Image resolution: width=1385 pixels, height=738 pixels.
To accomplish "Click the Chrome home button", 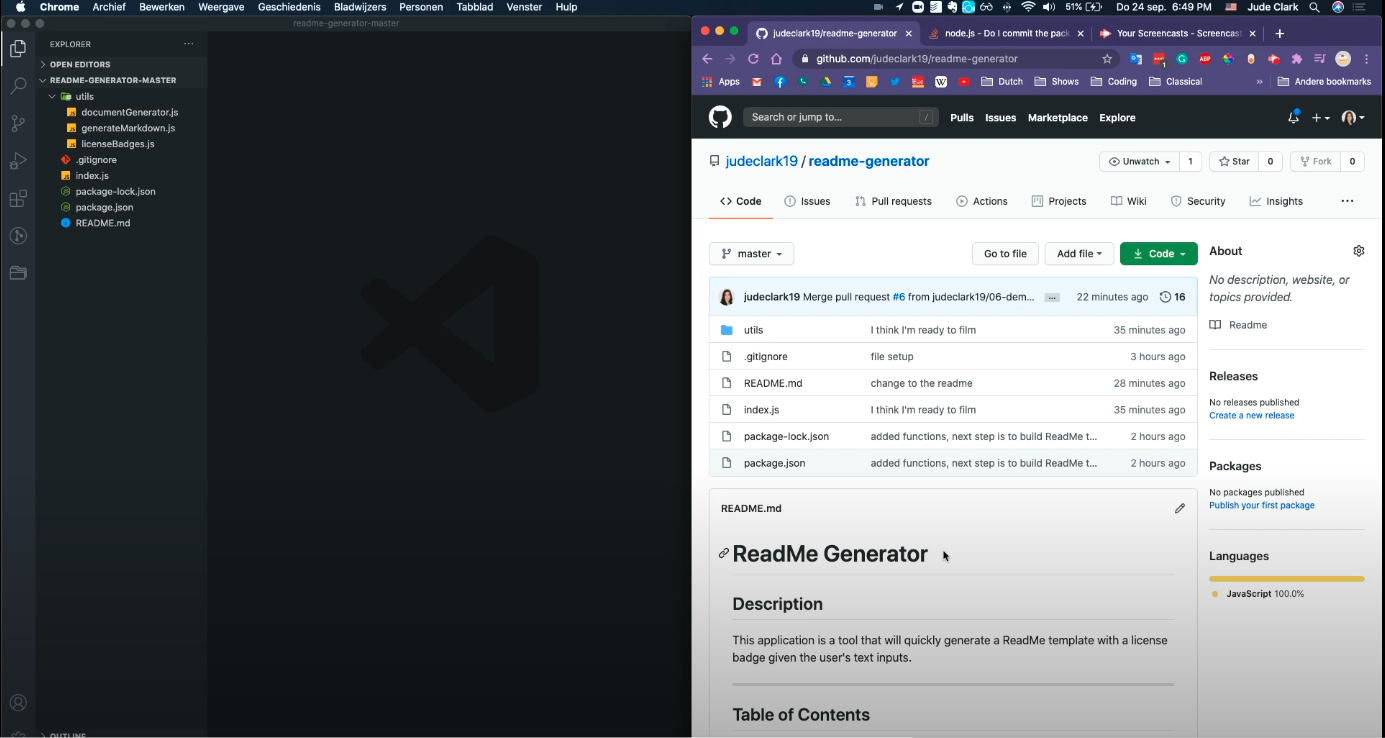I will click(x=776, y=59).
